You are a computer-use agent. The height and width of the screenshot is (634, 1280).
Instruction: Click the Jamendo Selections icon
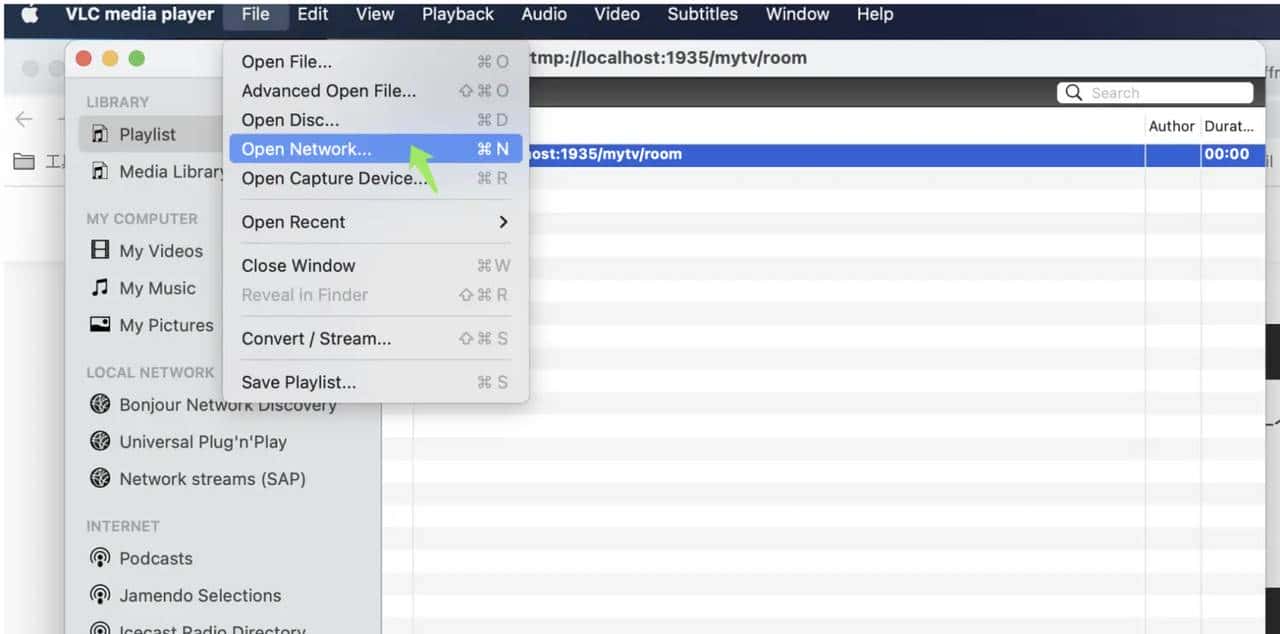click(100, 595)
